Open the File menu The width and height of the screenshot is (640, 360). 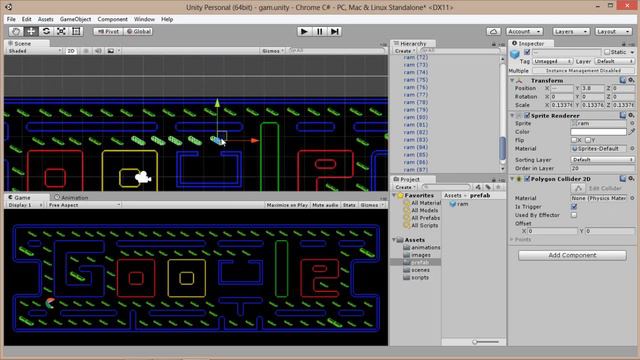(11, 19)
